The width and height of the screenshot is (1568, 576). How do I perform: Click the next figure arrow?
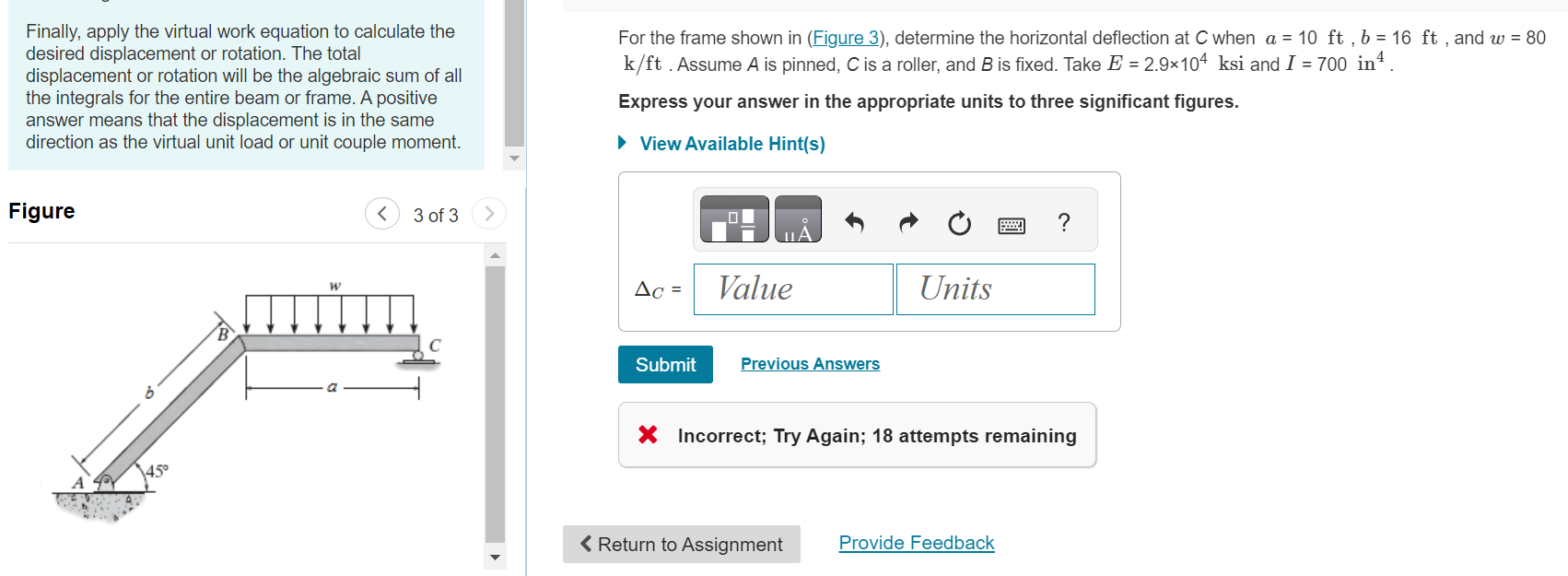(x=489, y=213)
